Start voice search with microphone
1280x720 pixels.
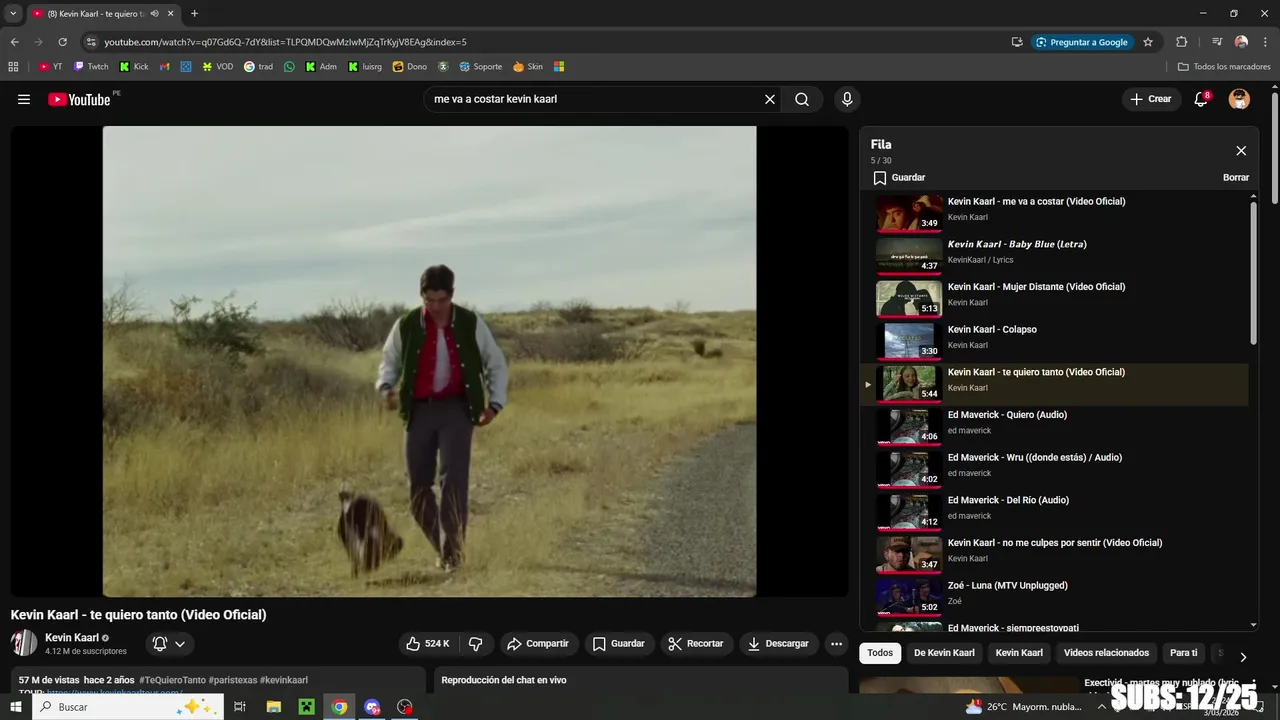click(x=847, y=99)
